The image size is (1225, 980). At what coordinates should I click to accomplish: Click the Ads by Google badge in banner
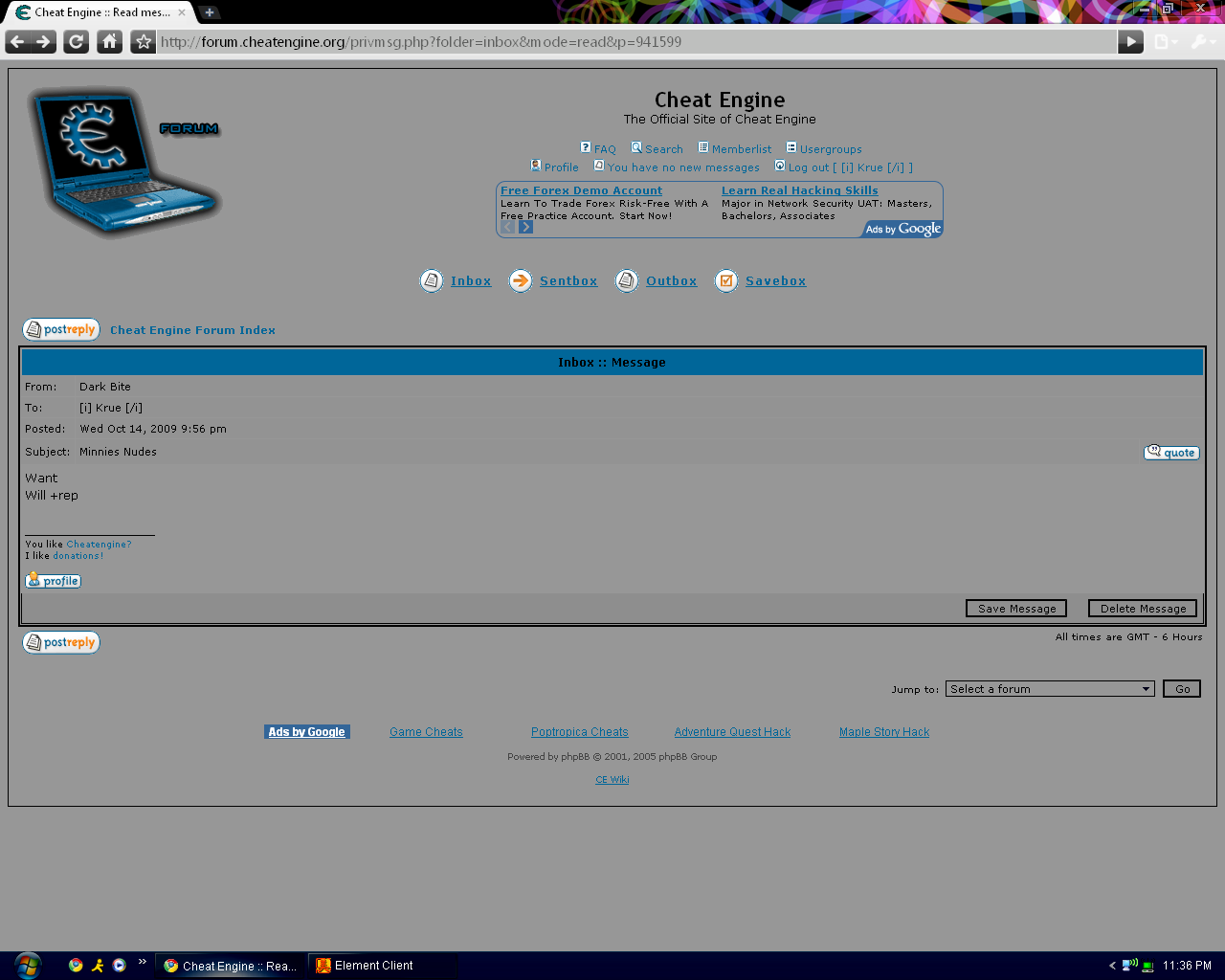(x=902, y=229)
